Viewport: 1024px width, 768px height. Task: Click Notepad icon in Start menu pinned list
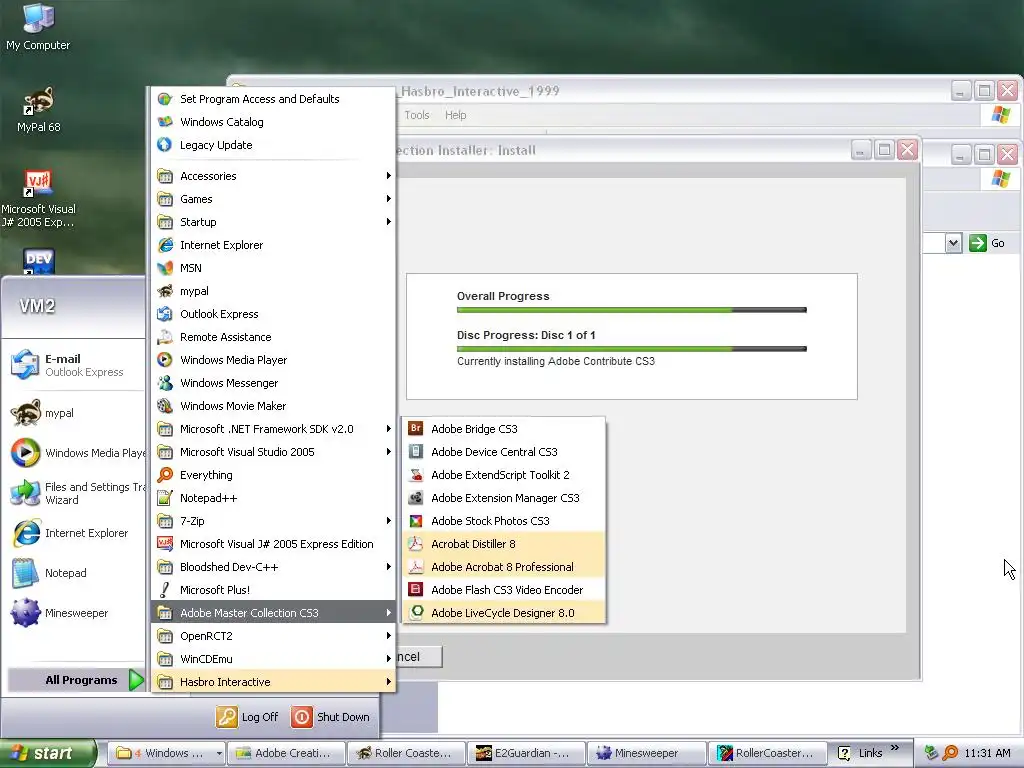pos(25,573)
